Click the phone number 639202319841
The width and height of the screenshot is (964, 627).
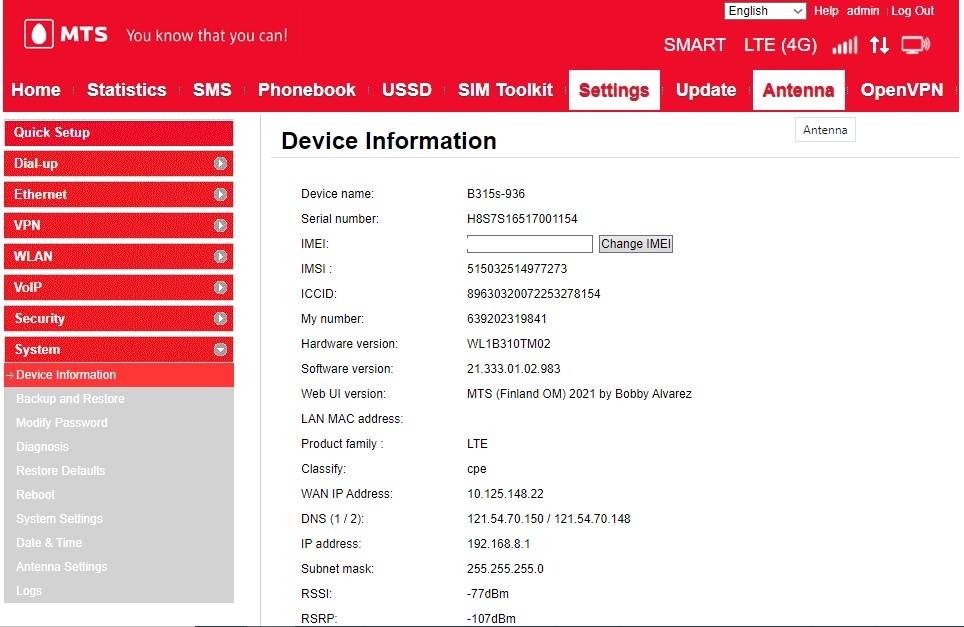tap(507, 319)
